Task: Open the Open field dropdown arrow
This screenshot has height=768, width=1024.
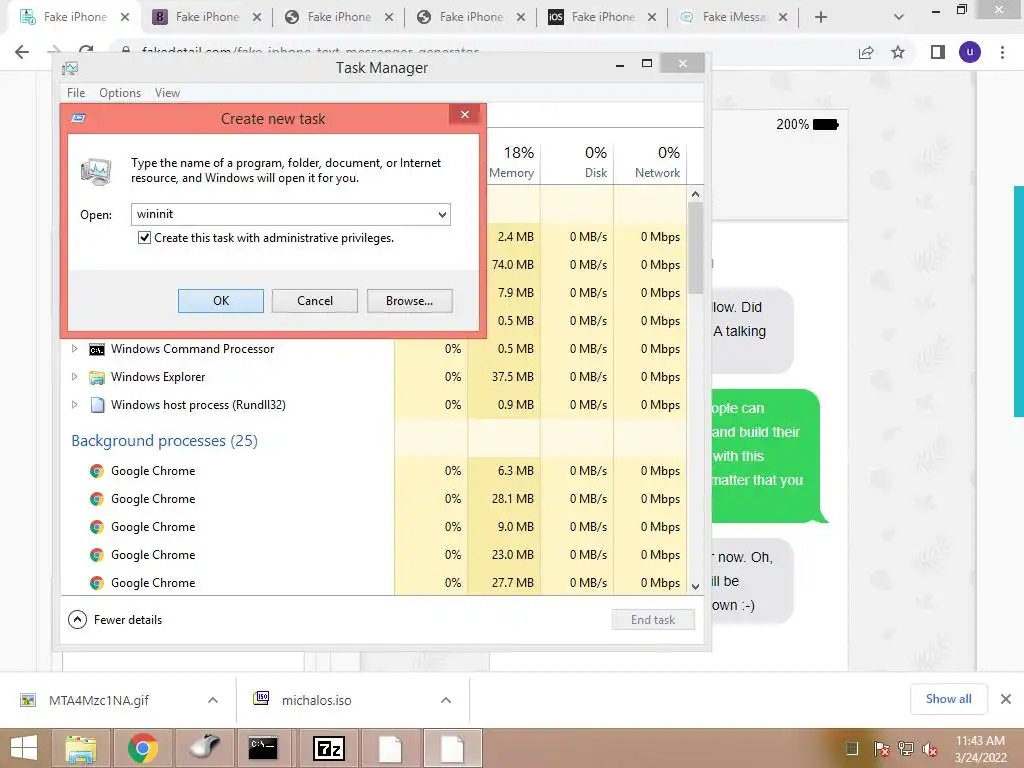Action: click(442, 214)
